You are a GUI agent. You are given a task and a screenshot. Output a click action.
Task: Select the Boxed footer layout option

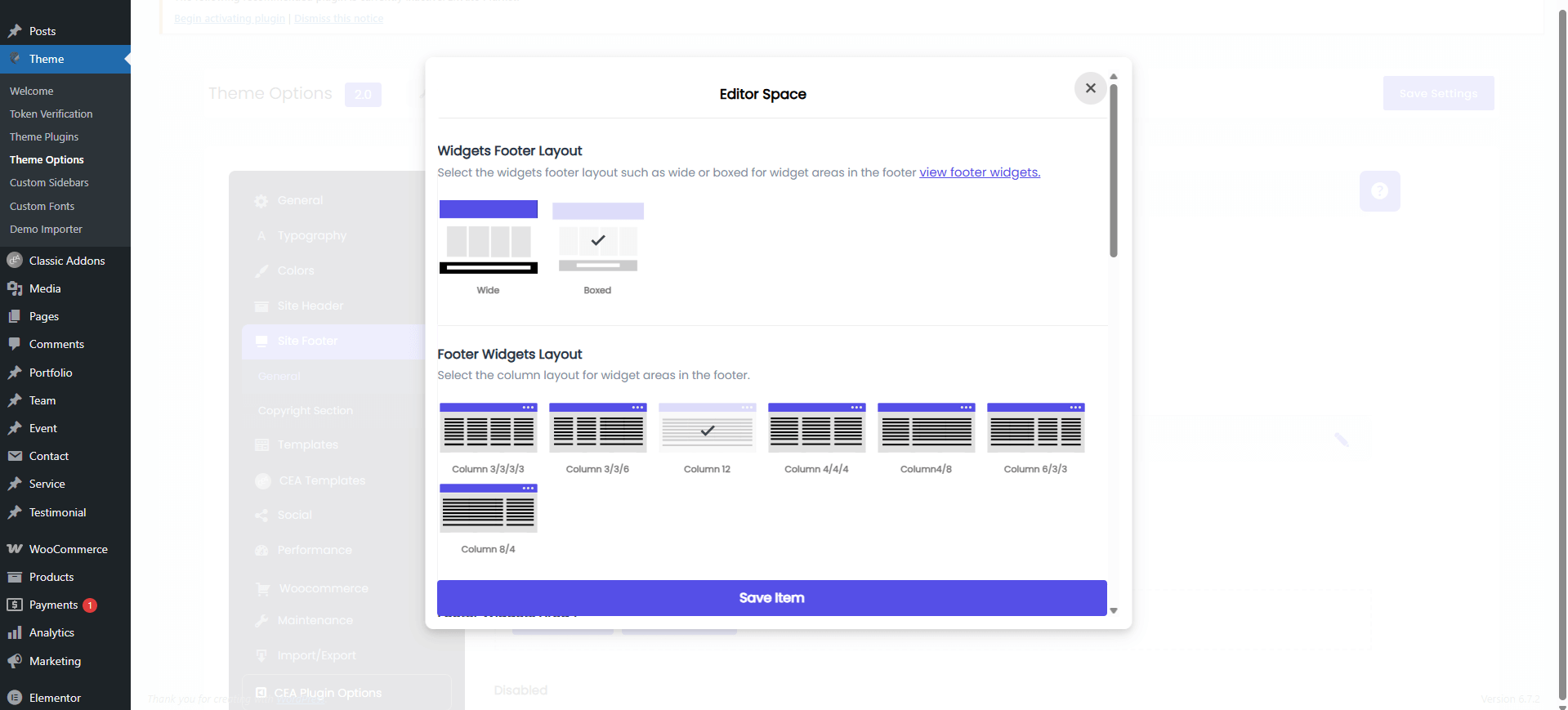[x=597, y=238]
